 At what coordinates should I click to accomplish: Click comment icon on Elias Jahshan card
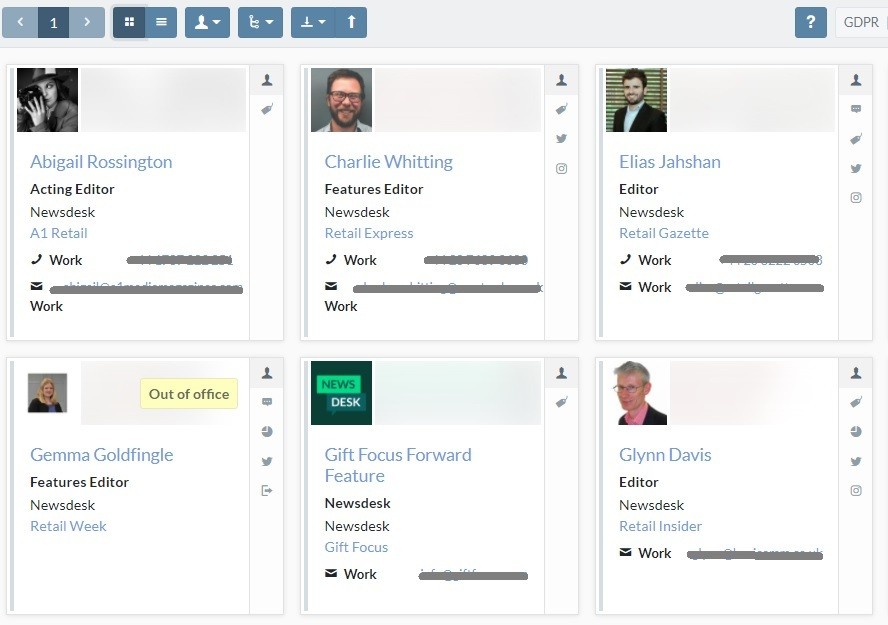[x=856, y=109]
